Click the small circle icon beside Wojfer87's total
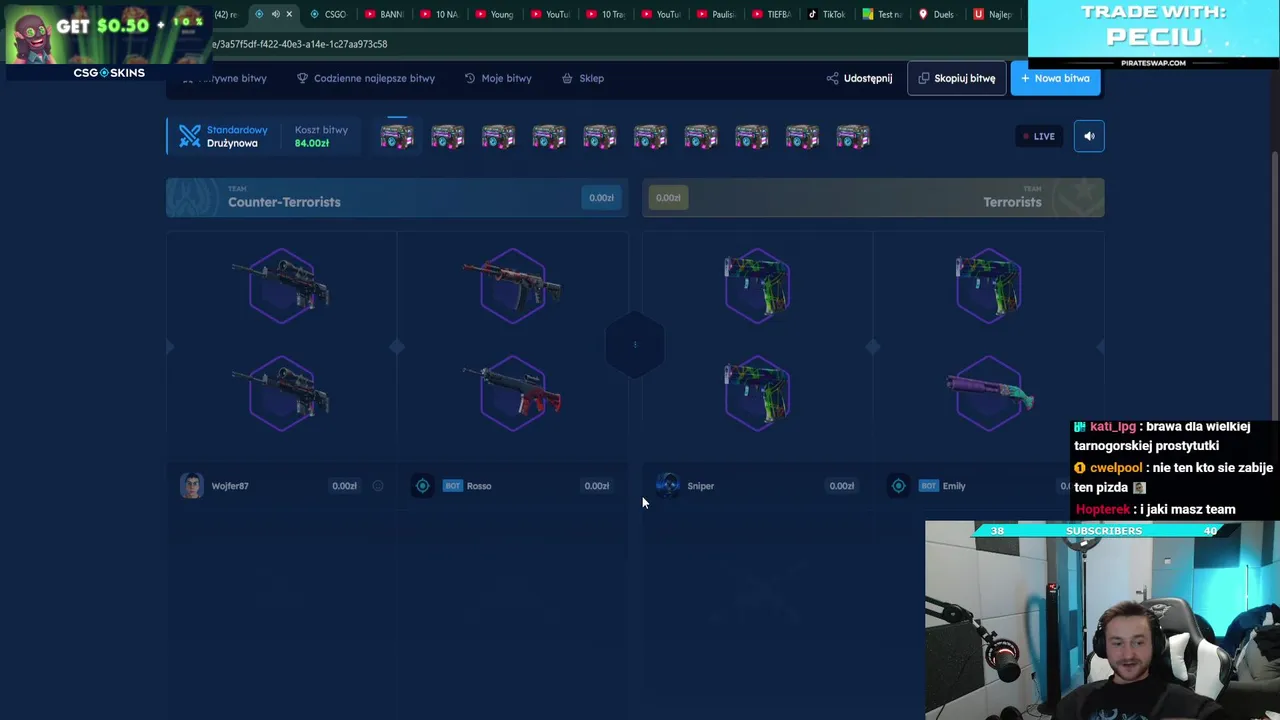This screenshot has width=1280, height=720. [x=378, y=486]
